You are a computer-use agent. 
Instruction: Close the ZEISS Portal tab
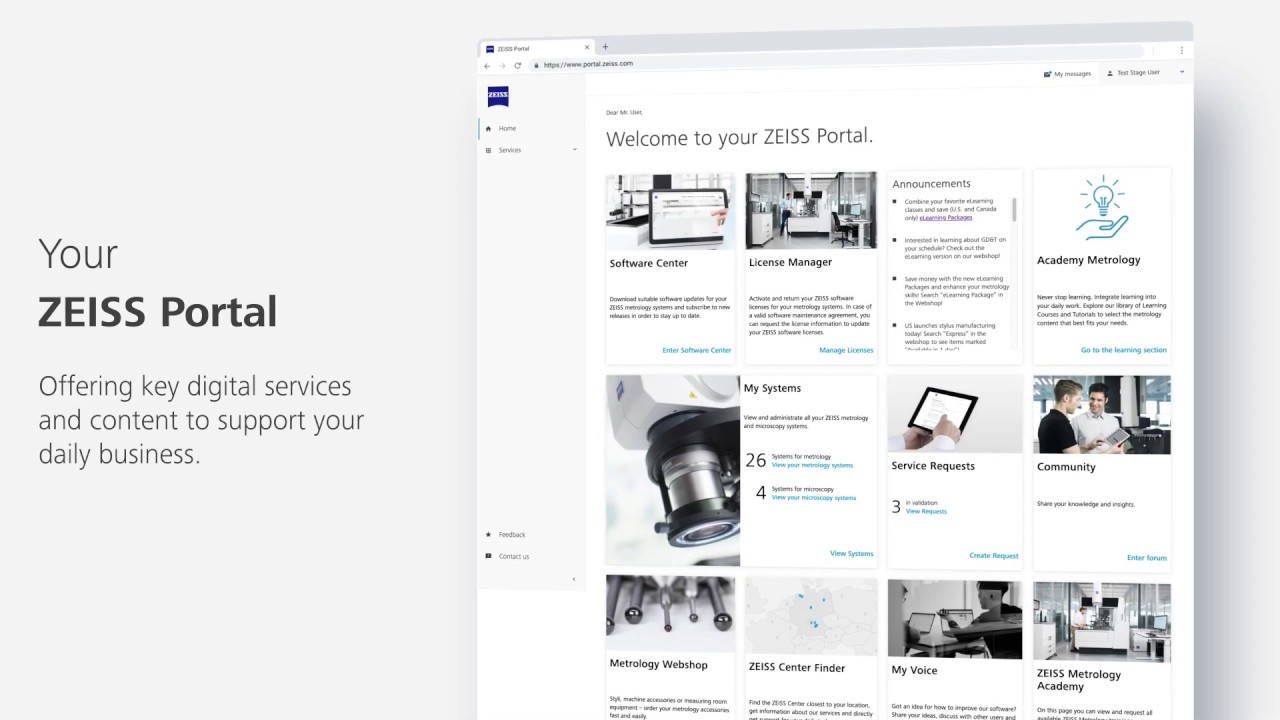[x=587, y=48]
